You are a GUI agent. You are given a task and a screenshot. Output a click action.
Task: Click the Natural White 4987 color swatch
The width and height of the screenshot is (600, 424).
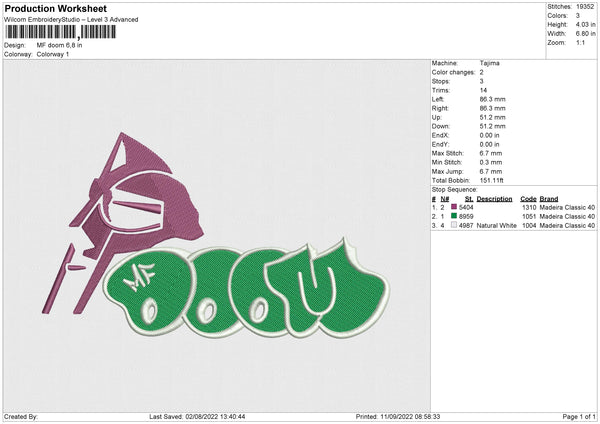tap(454, 225)
